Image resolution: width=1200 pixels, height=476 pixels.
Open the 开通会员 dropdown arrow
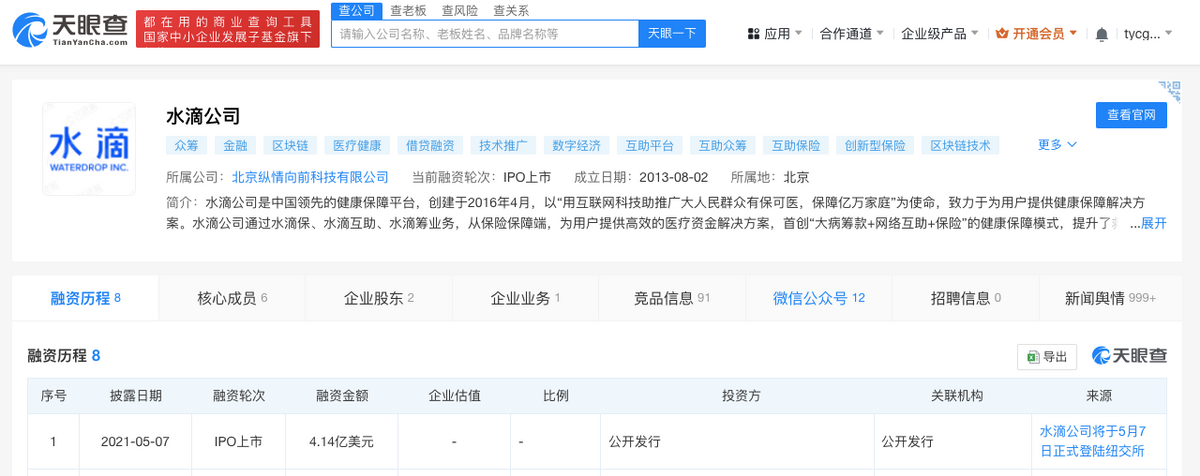(x=1073, y=33)
